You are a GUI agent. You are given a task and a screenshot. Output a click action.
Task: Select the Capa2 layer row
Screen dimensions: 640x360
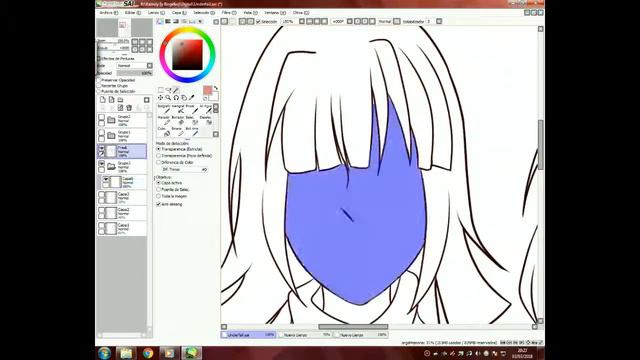[122, 213]
